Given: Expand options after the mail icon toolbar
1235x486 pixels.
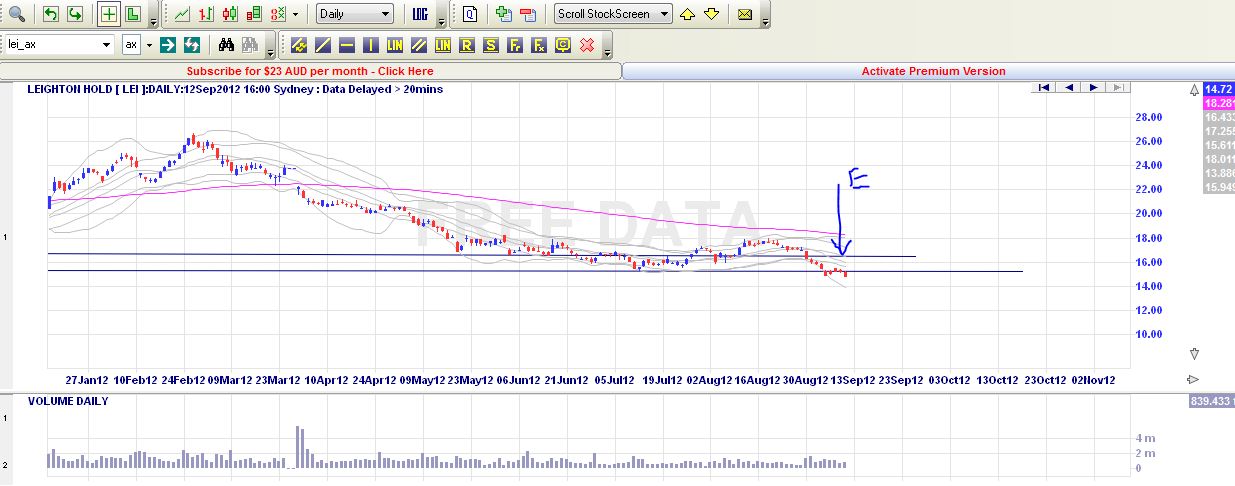Looking at the screenshot, I should [x=765, y=20].
